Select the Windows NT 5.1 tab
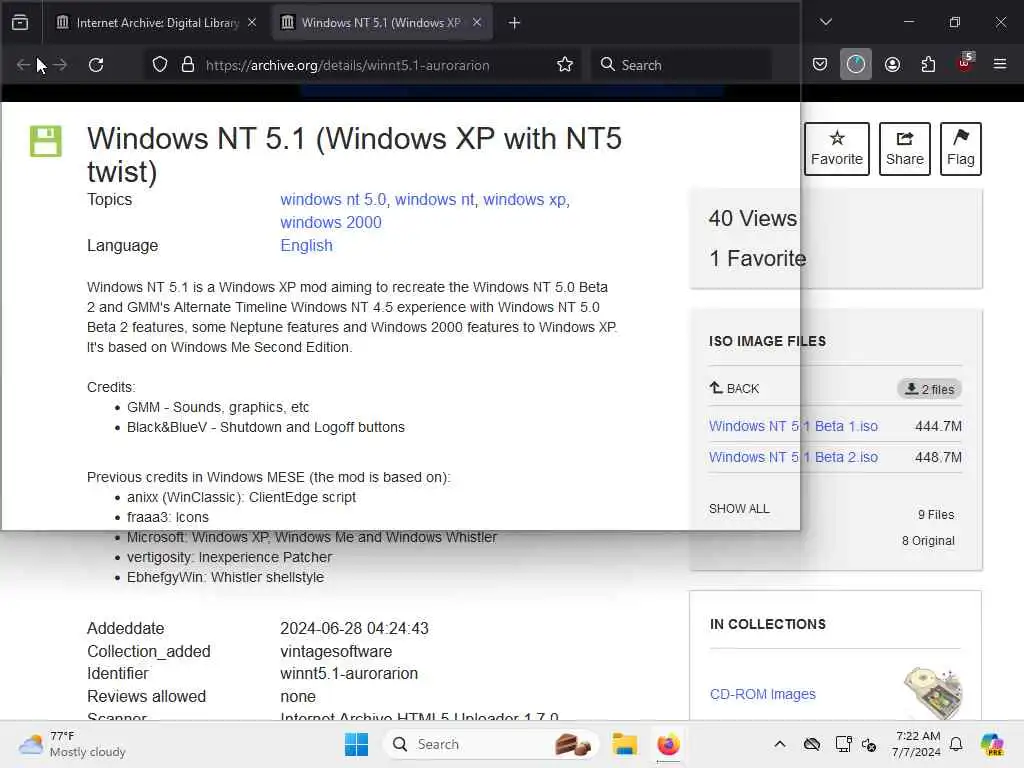This screenshot has width=1024, height=768. point(381,23)
